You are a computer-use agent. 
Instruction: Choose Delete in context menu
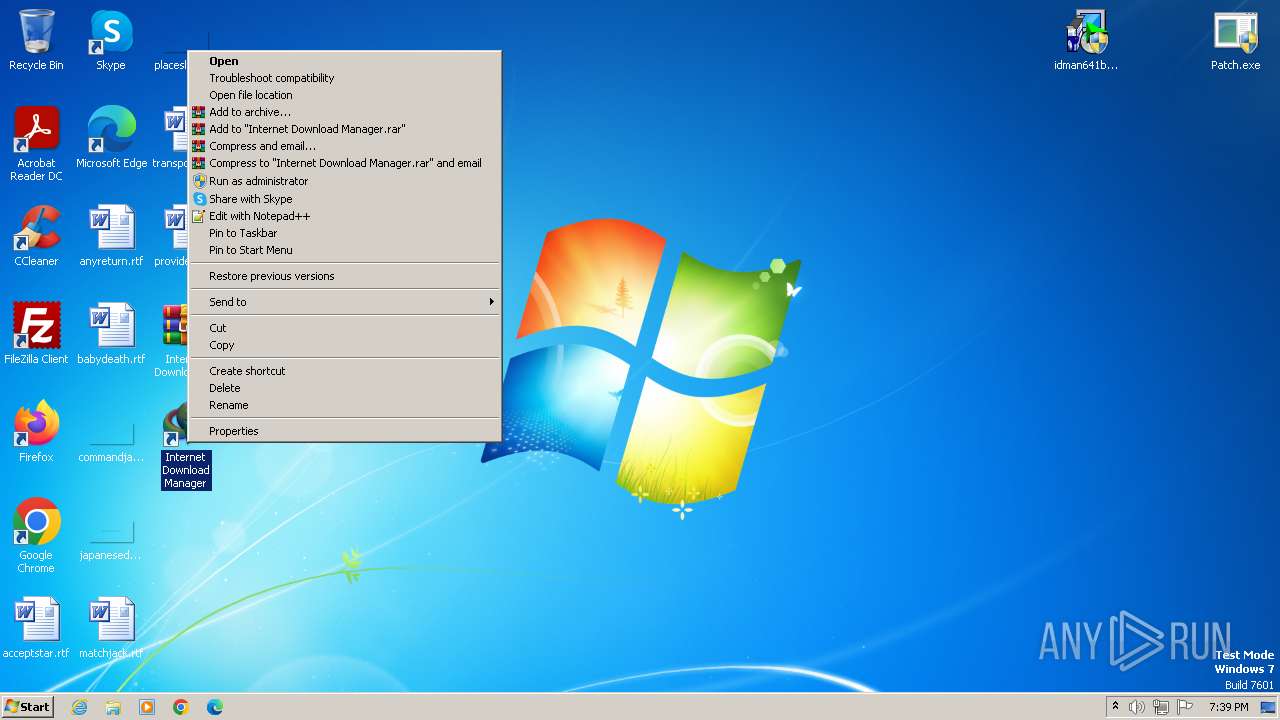[x=344, y=388]
